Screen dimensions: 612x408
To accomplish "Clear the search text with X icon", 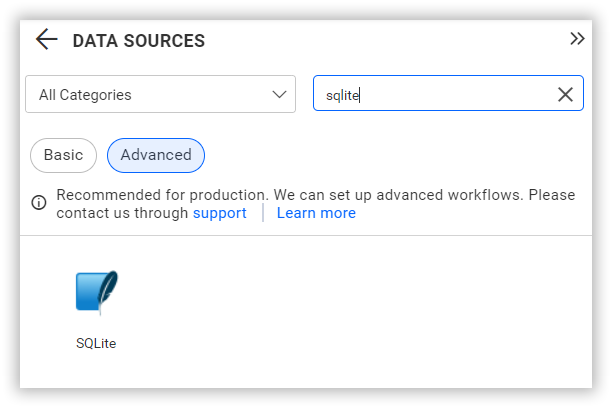I will pyautogui.click(x=565, y=94).
